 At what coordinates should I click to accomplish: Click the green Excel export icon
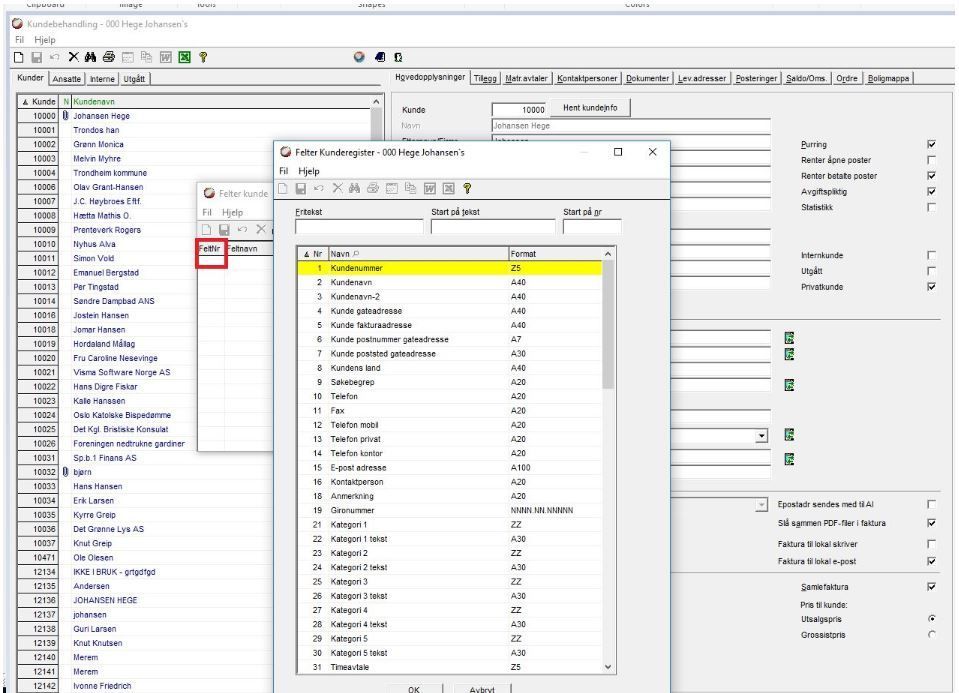click(x=184, y=57)
